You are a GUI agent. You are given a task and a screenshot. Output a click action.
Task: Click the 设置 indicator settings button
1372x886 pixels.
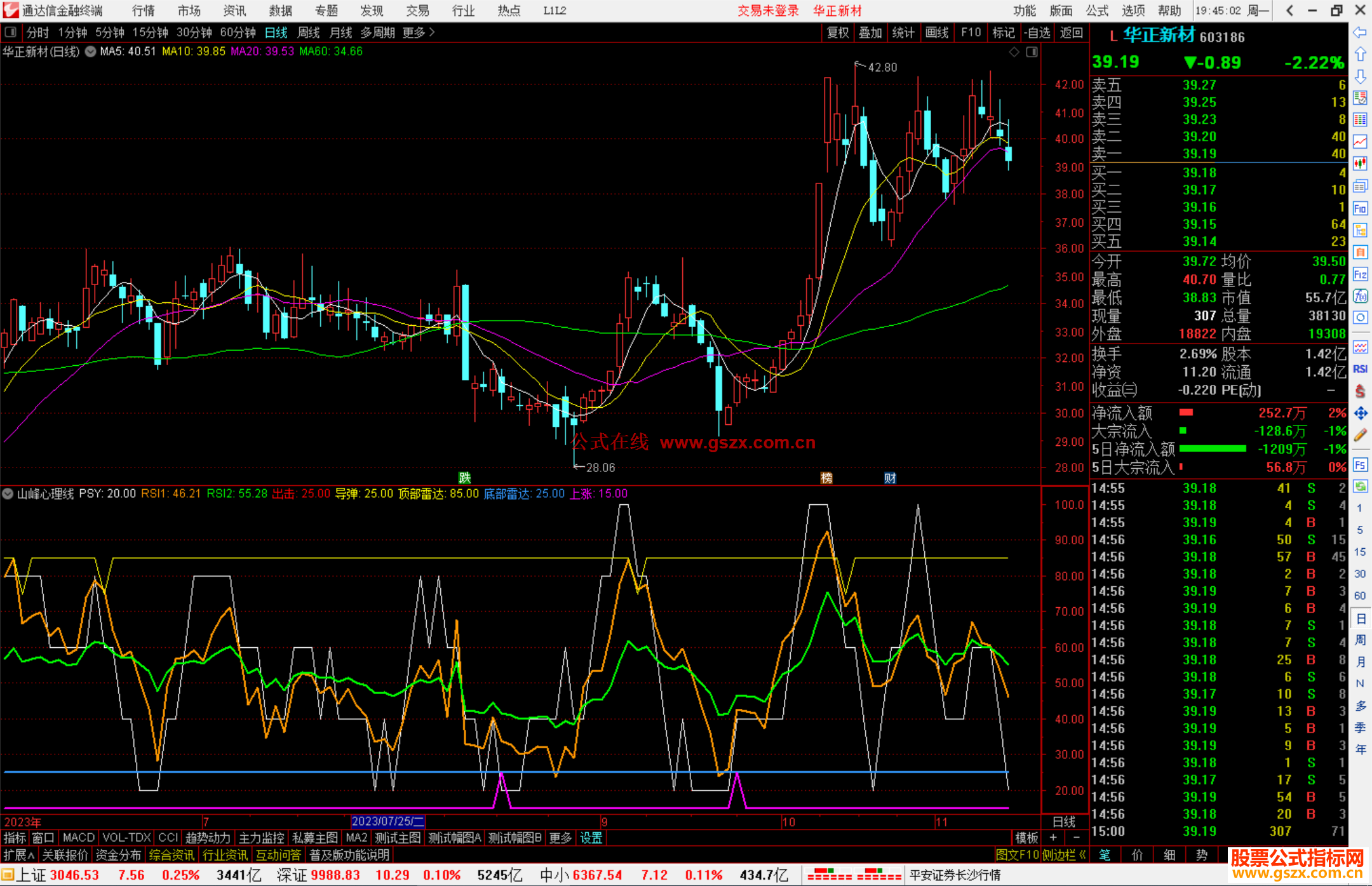pos(591,838)
